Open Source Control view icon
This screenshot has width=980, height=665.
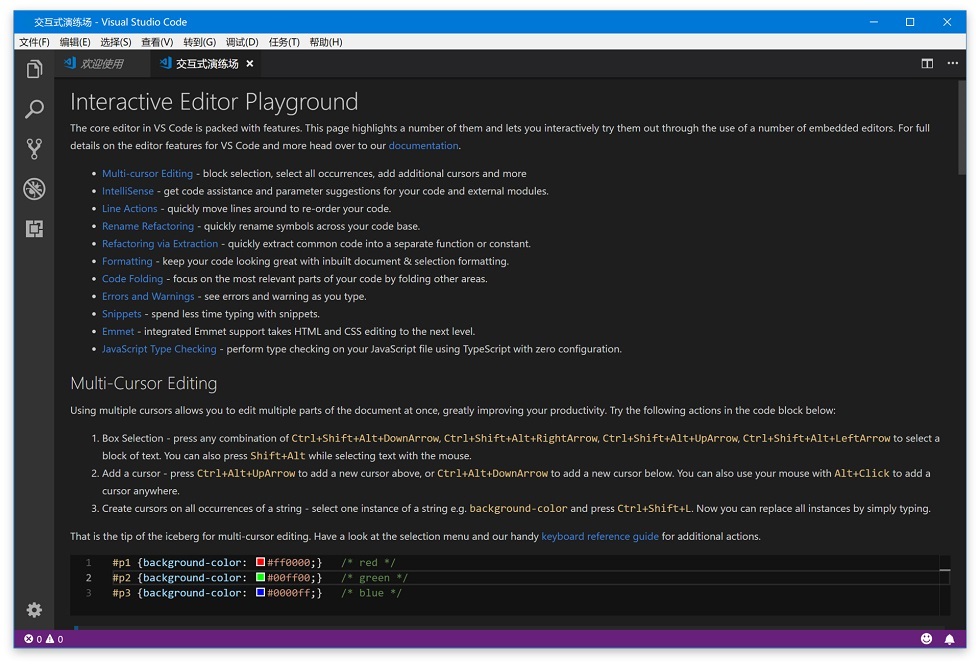point(34,149)
